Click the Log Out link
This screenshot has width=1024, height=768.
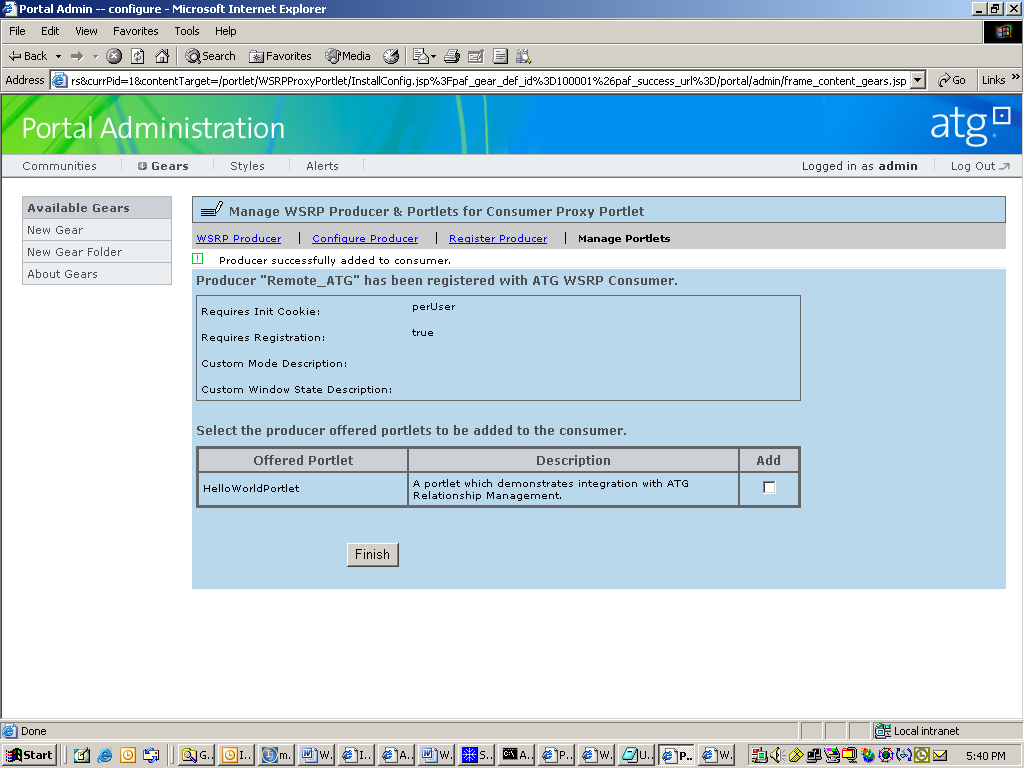pos(980,166)
